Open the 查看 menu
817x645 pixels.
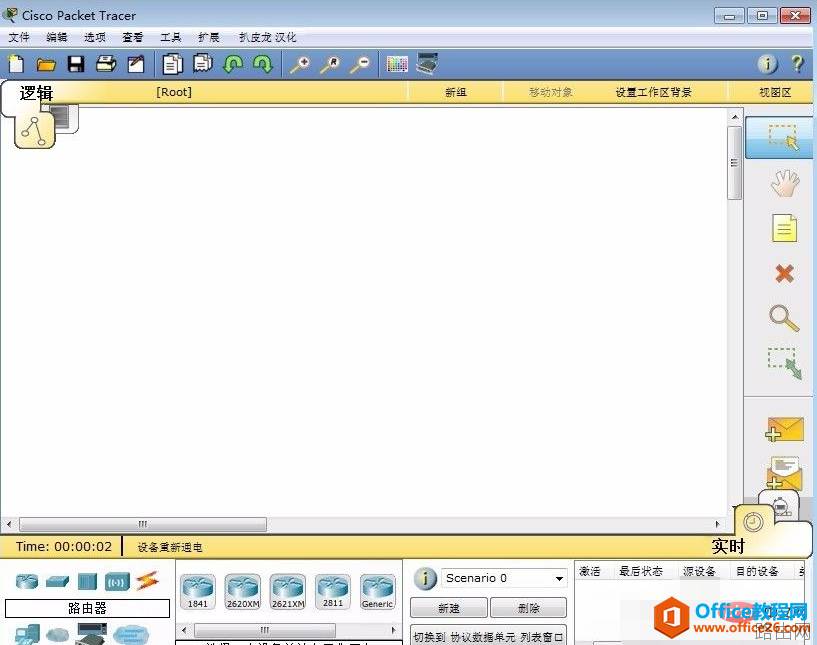point(133,37)
